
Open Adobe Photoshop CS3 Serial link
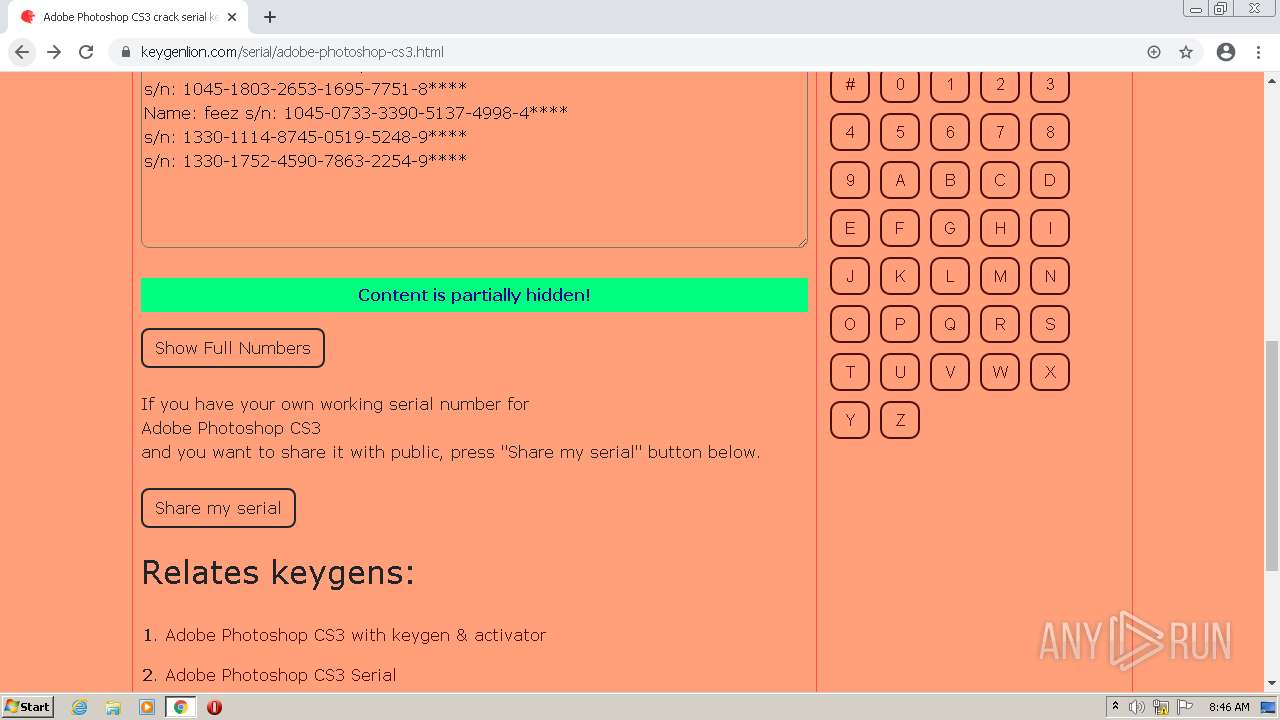point(280,675)
